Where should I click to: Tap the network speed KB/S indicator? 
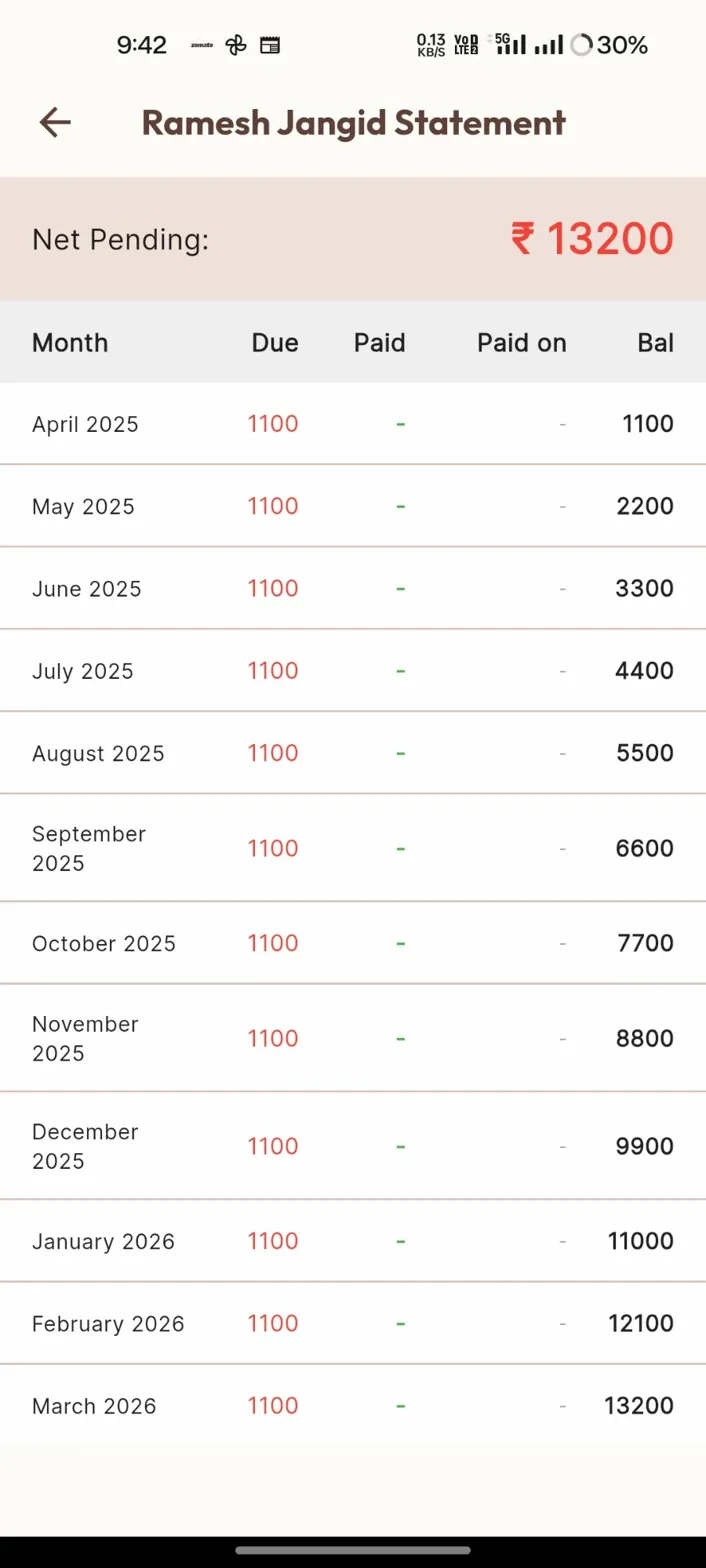pos(431,45)
